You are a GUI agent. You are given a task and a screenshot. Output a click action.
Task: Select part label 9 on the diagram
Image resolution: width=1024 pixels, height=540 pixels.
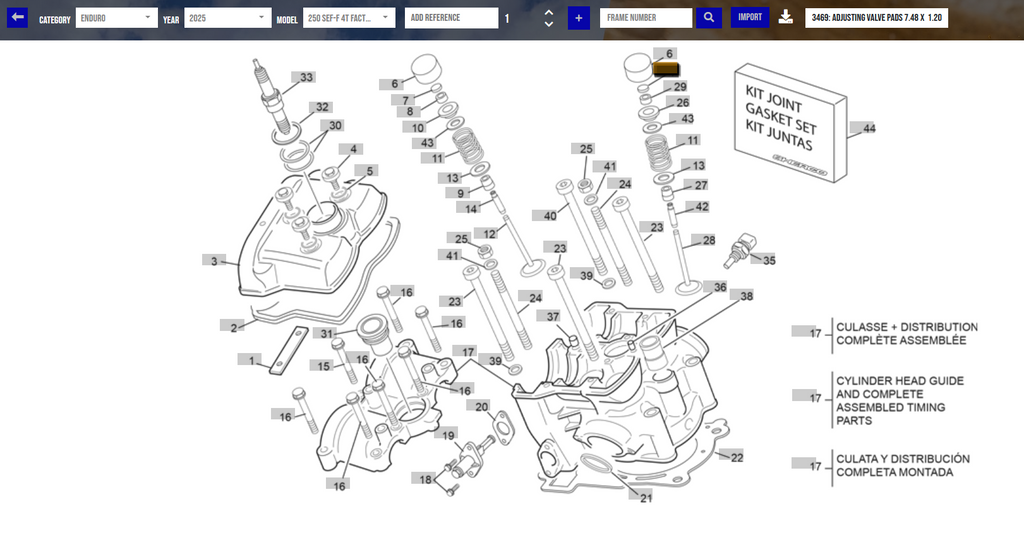click(x=458, y=193)
